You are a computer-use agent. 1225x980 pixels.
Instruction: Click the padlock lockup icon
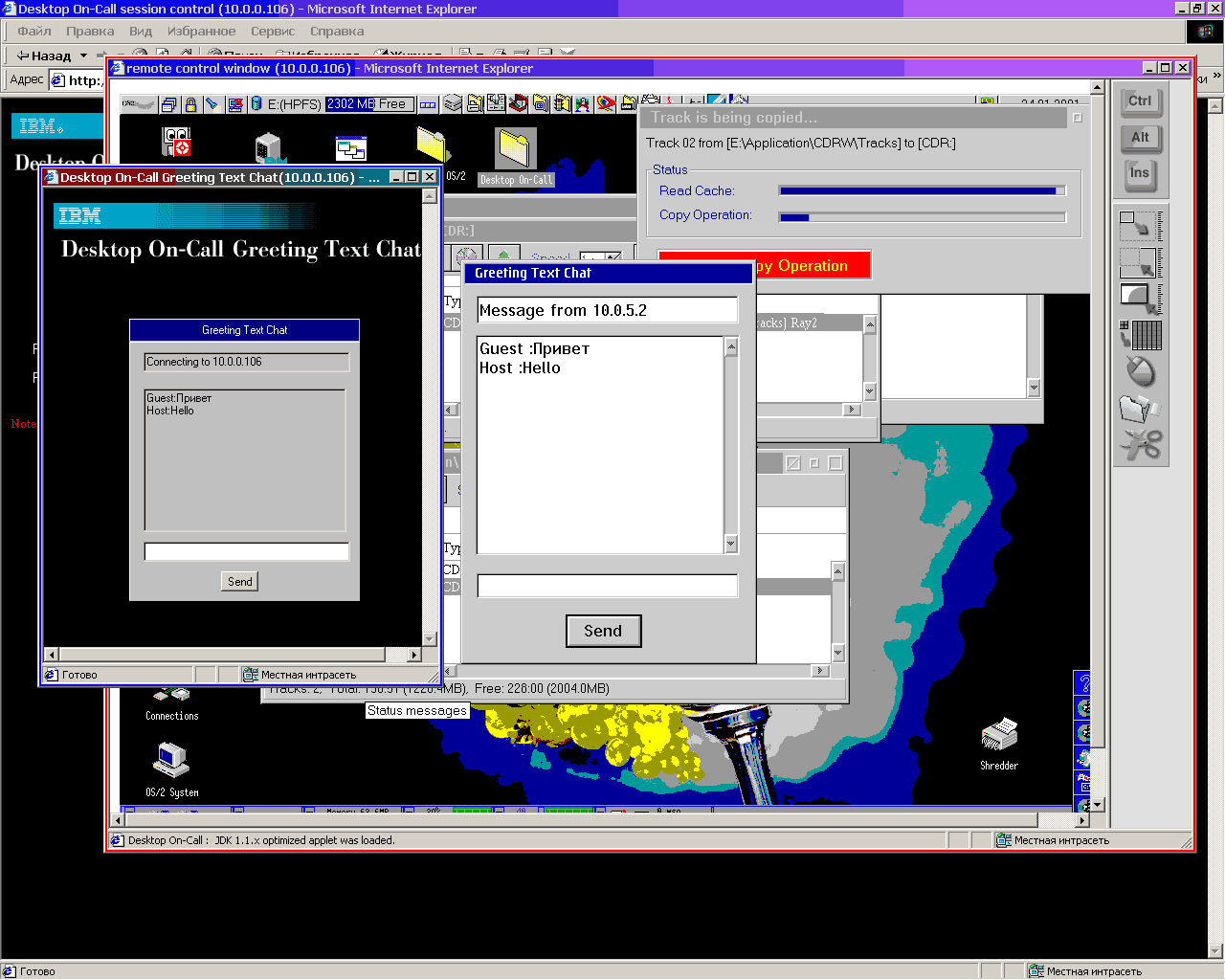coord(190,104)
